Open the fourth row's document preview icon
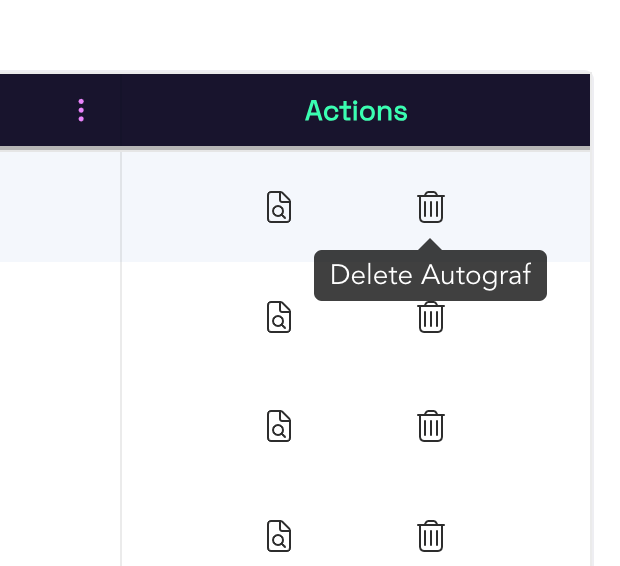 (x=279, y=535)
